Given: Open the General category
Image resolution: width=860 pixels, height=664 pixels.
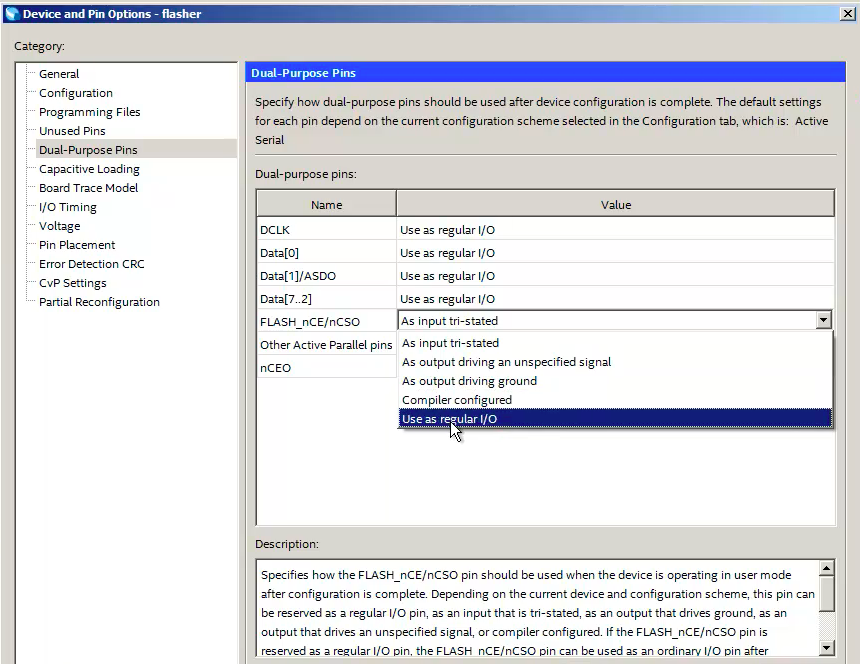Looking at the screenshot, I should tap(59, 74).
